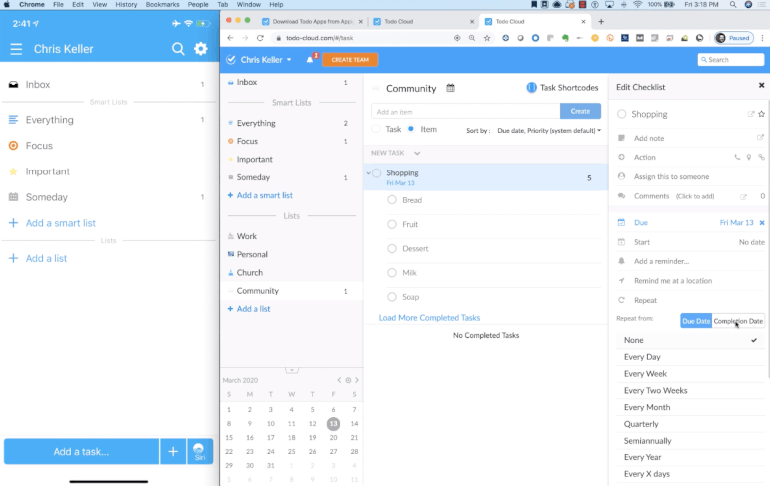Select the Item radio button
Image resolution: width=770 pixels, height=486 pixels.
[411, 129]
